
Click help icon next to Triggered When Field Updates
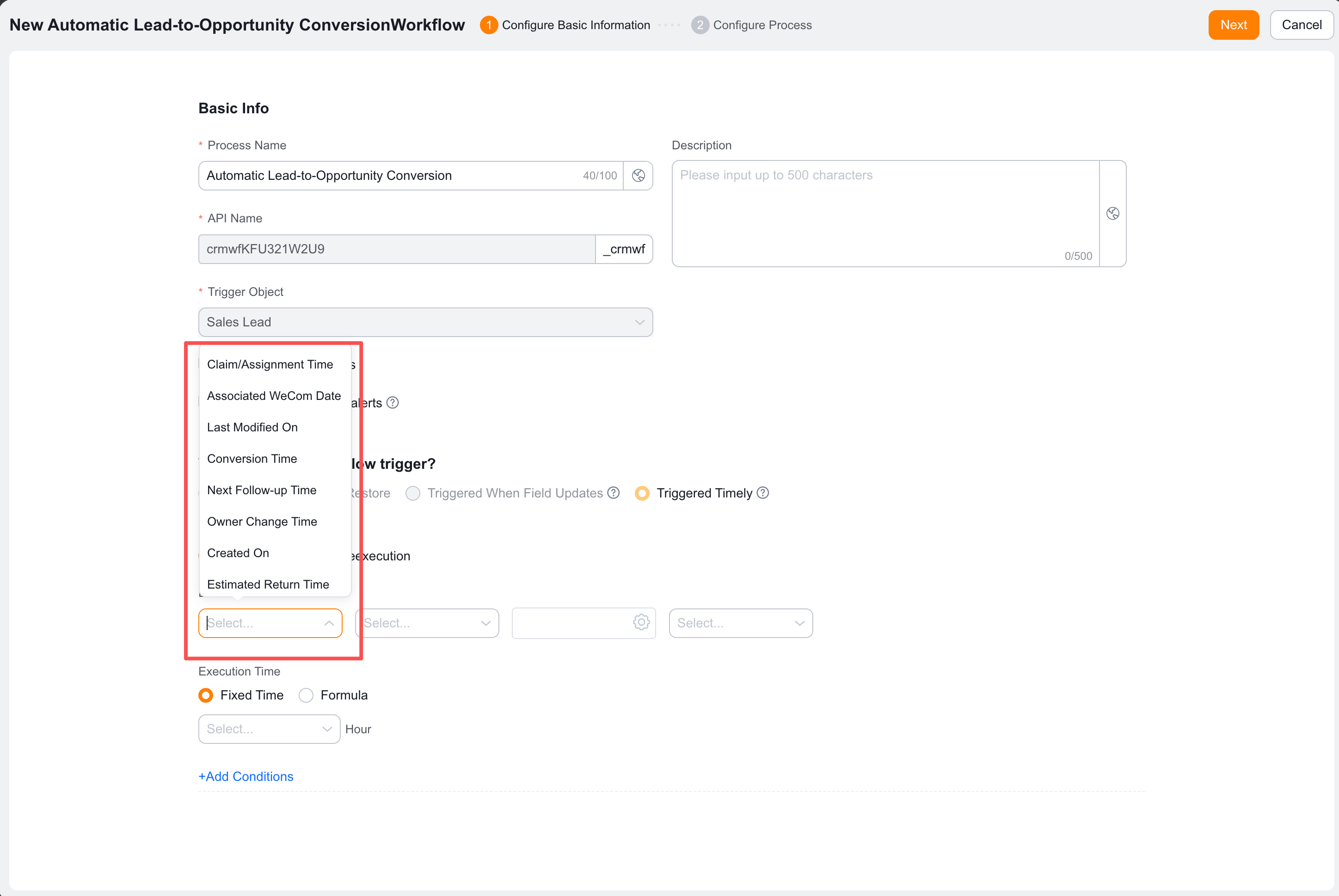613,492
